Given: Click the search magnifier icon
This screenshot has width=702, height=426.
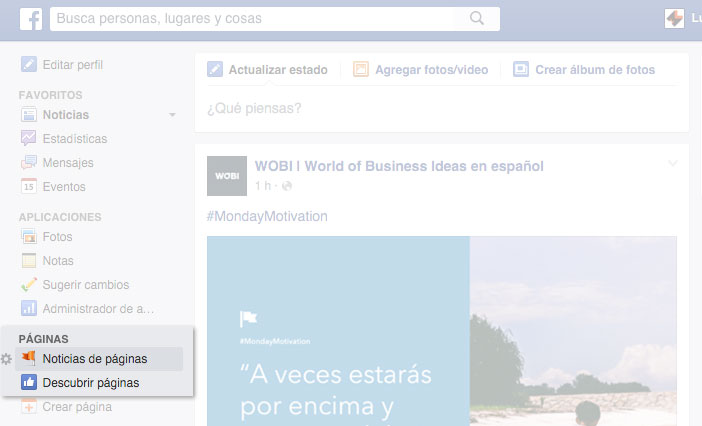Looking at the screenshot, I should pyautogui.click(x=477, y=19).
